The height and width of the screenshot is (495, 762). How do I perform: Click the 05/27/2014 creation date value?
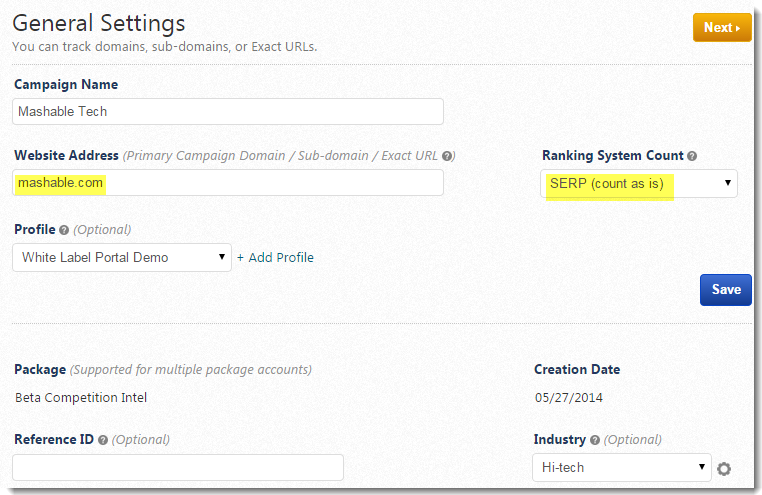click(x=568, y=397)
